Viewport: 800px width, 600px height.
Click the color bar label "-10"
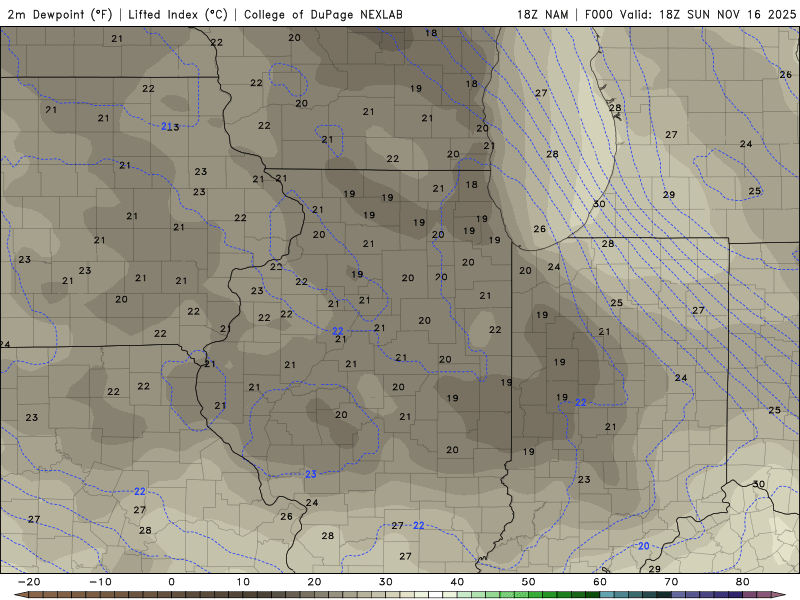(x=100, y=582)
